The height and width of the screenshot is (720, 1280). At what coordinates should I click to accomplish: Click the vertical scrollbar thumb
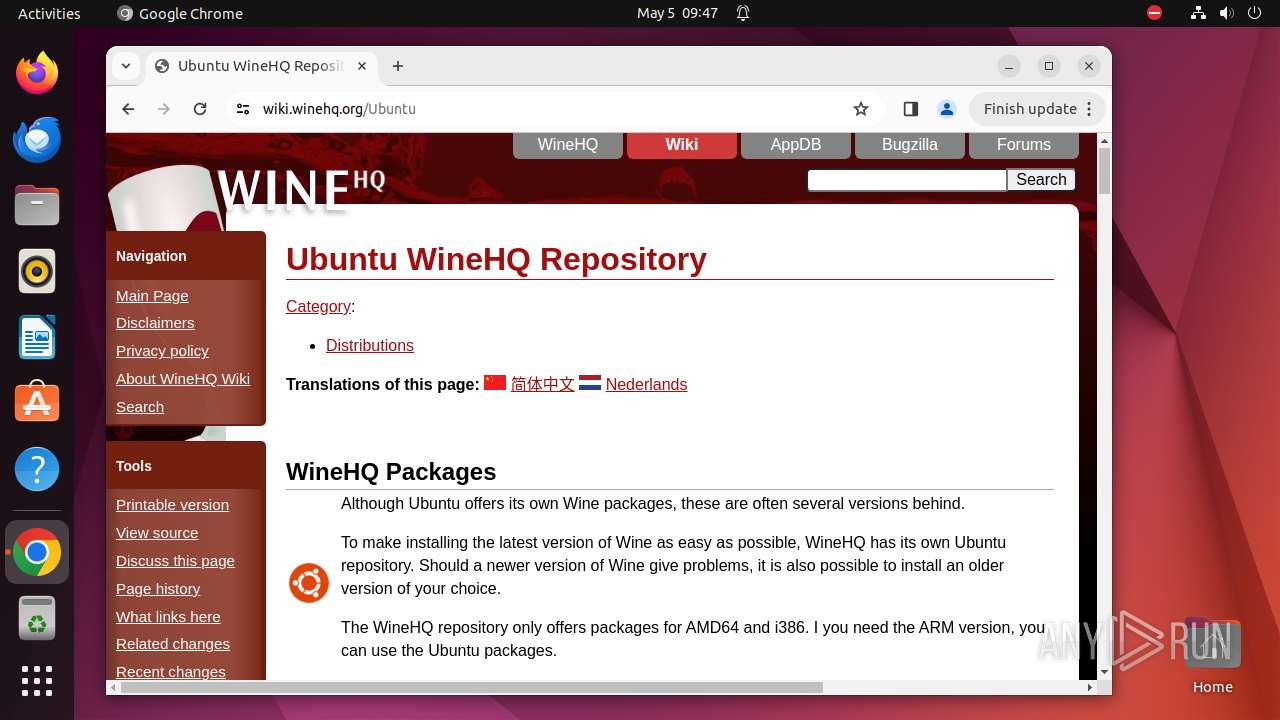pyautogui.click(x=1104, y=171)
